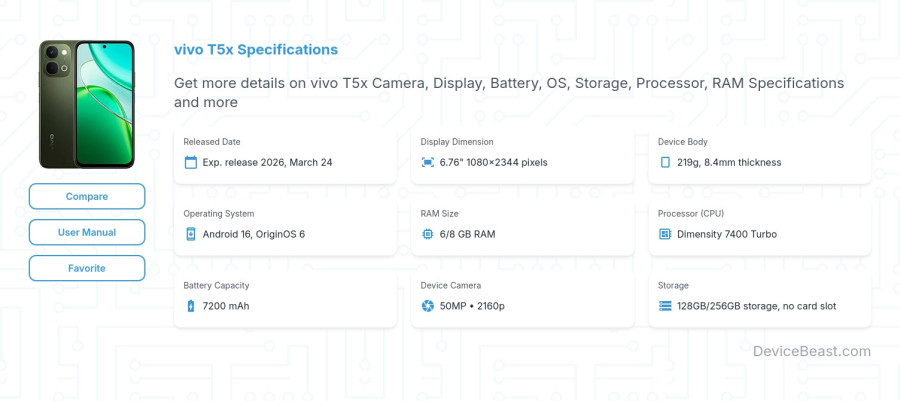Click the 'RAM Size' label
The height and width of the screenshot is (401, 900).
439,213
